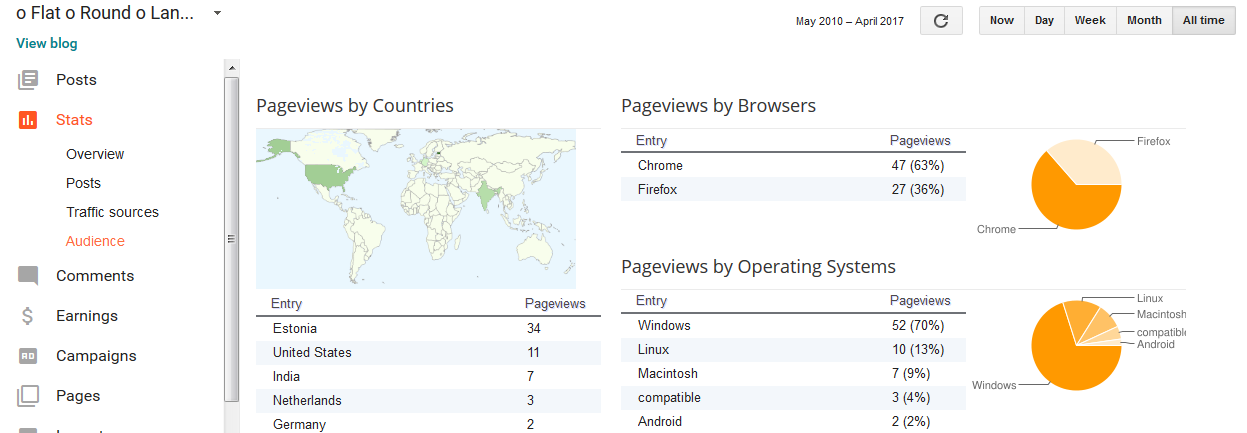
Task: Click the Firefox browser table row
Action: [x=794, y=189]
